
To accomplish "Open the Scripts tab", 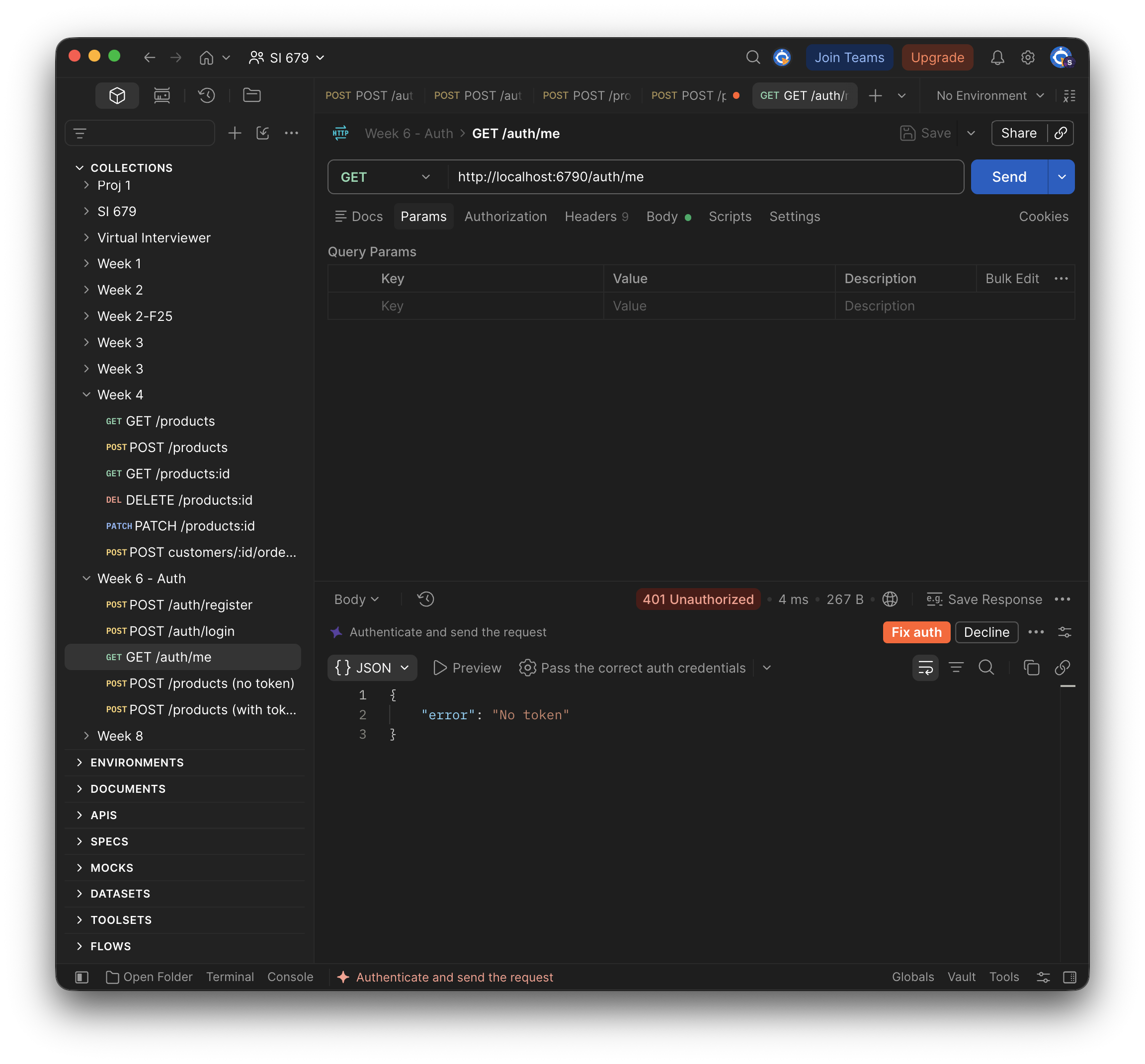I will click(730, 217).
